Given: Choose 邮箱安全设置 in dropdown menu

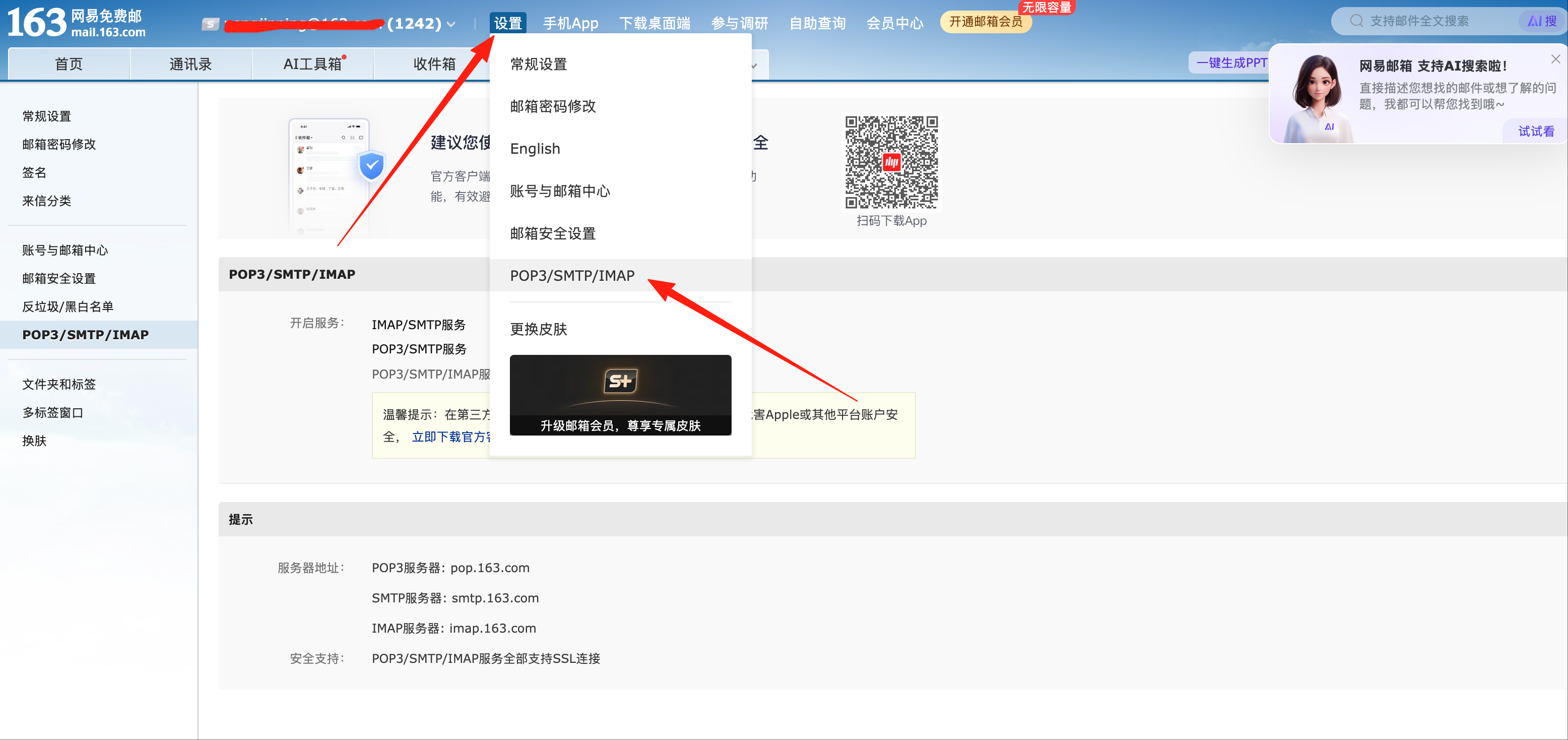Looking at the screenshot, I should point(620,233).
